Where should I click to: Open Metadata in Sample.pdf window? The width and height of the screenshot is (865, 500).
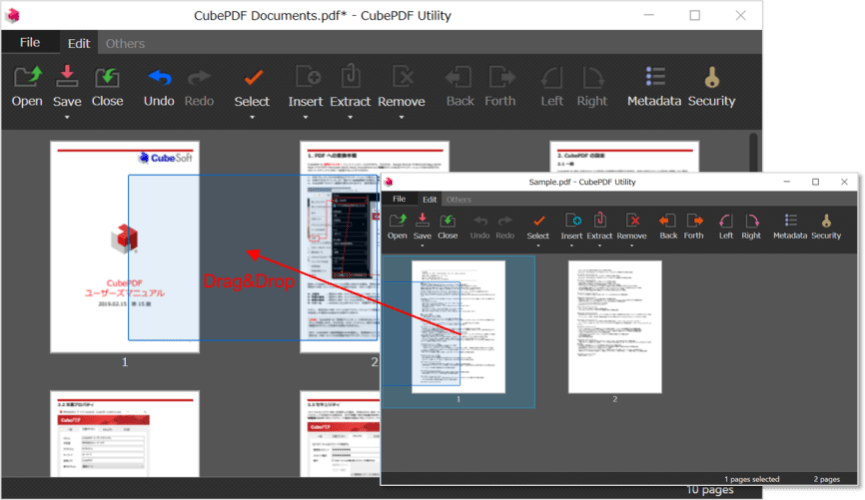click(x=791, y=220)
